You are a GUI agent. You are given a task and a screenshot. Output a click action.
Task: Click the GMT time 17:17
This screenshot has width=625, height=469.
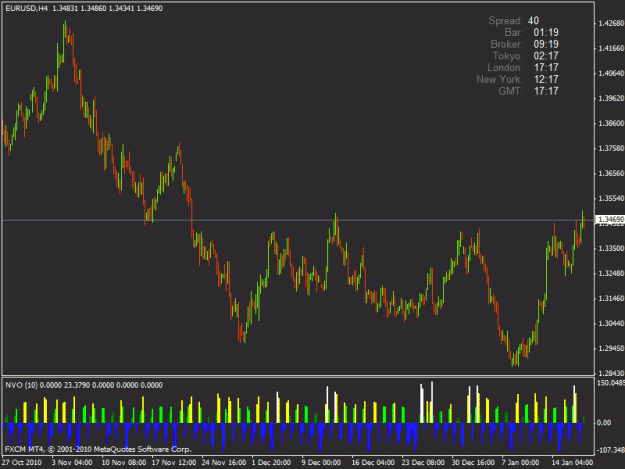tap(546, 91)
